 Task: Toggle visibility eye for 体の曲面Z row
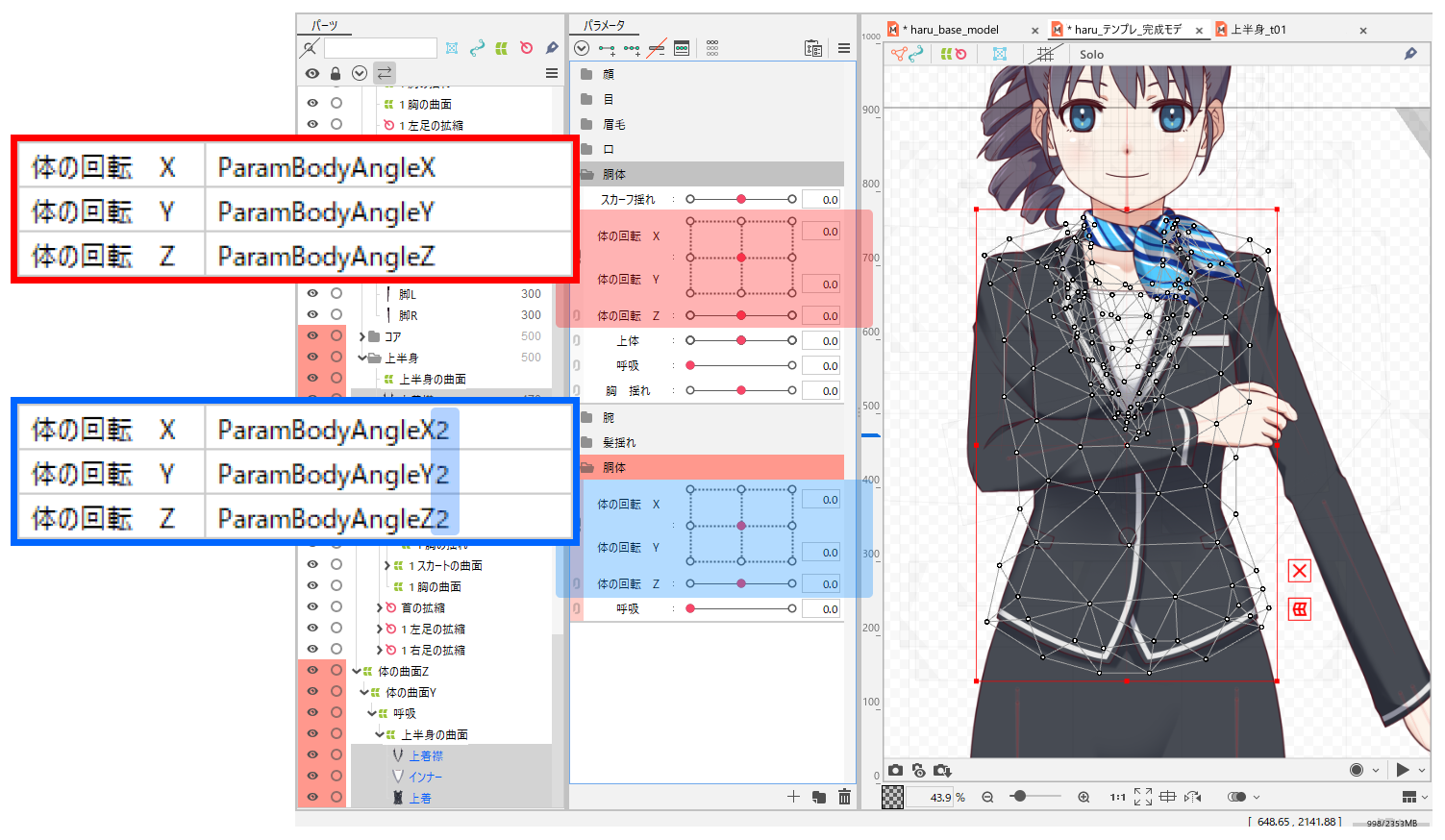click(312, 671)
